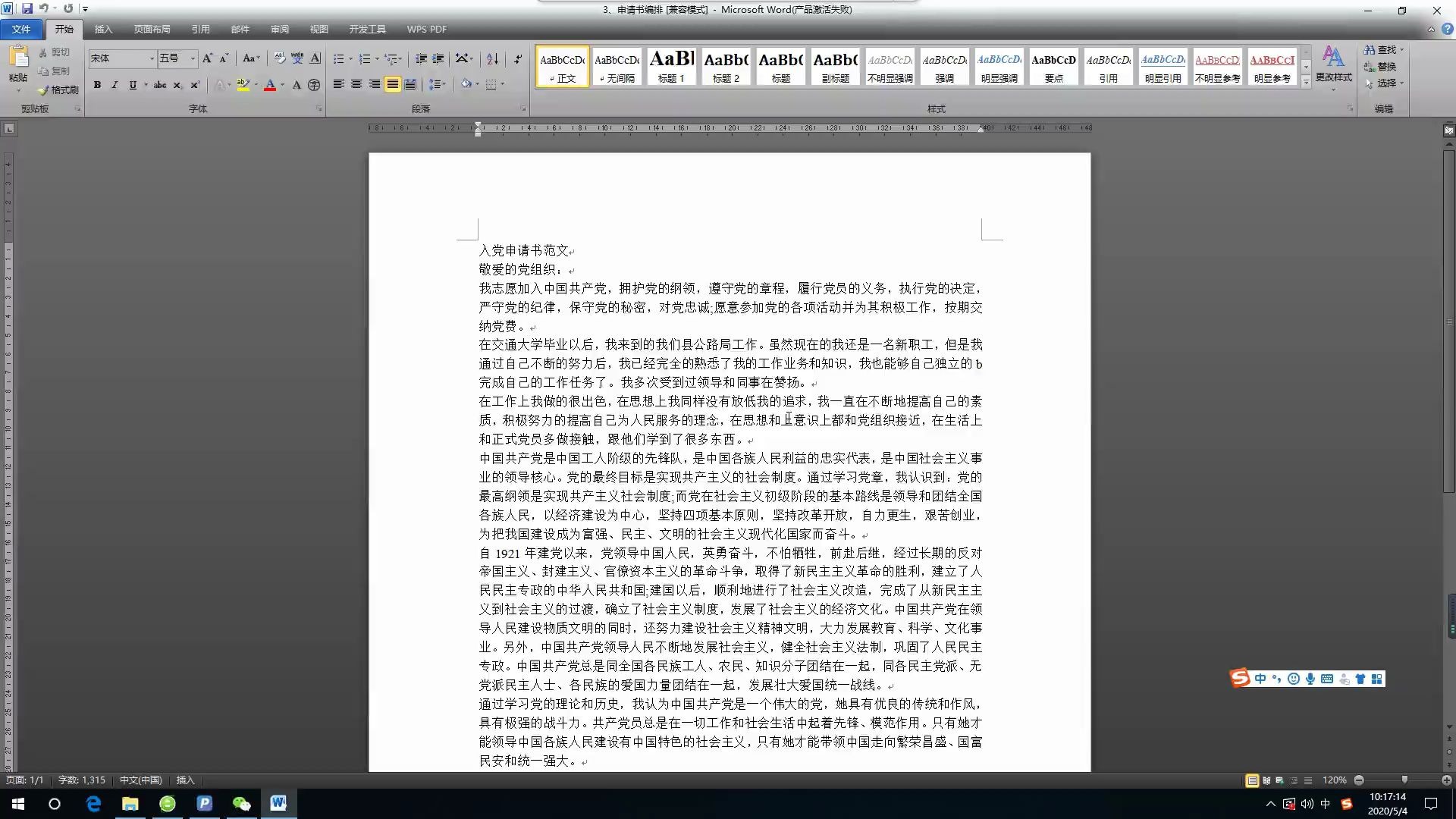Open the line spacing dropdown

tap(437, 84)
